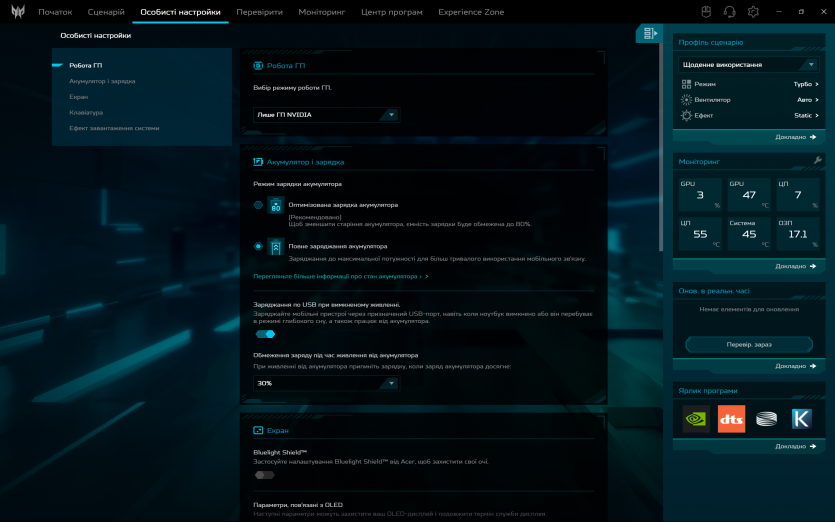This screenshot has height=522, width=835.
Task: Open the battery health info link
Action: coord(340,276)
